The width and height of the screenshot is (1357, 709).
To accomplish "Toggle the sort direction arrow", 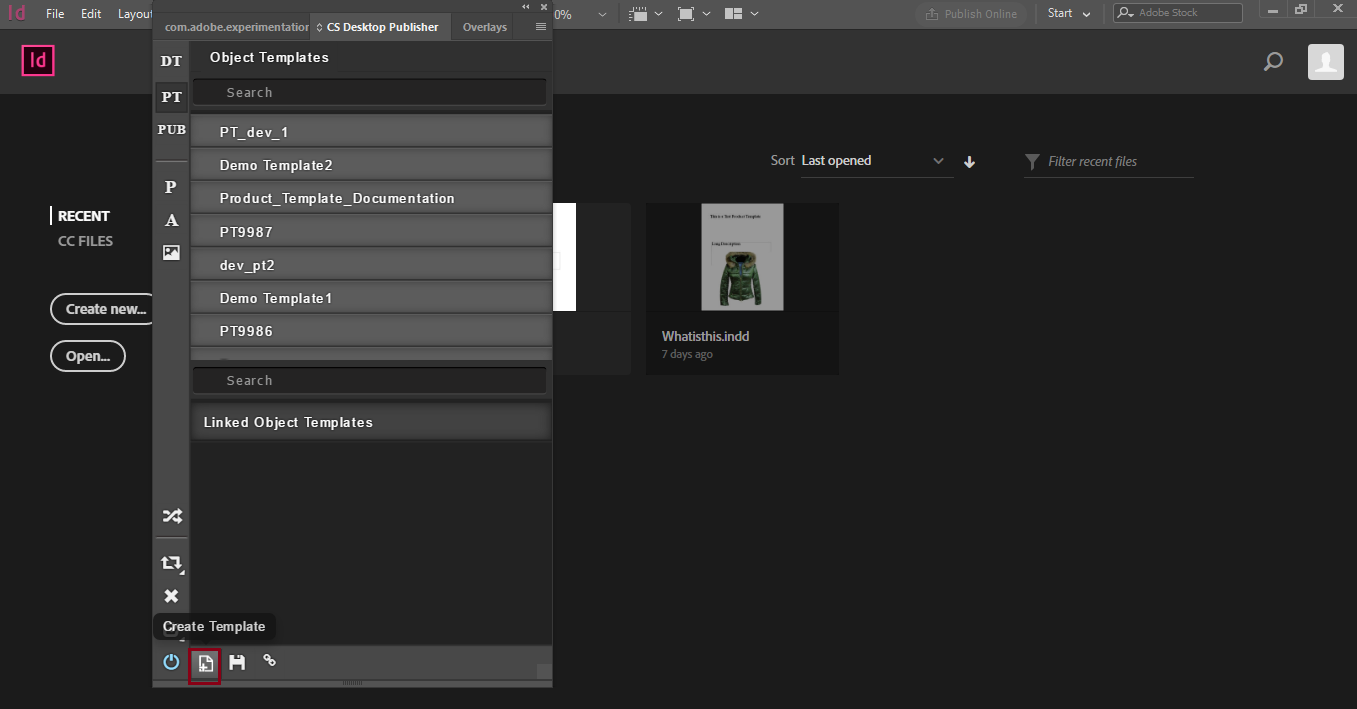I will point(970,162).
